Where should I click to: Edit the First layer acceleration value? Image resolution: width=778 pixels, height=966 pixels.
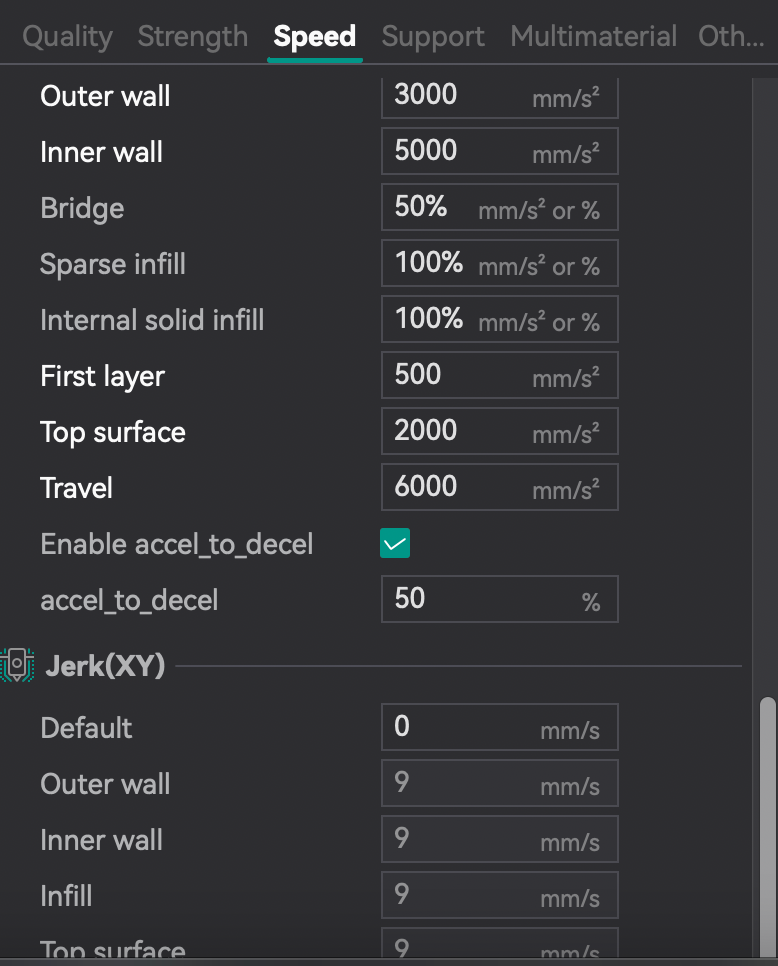460,375
